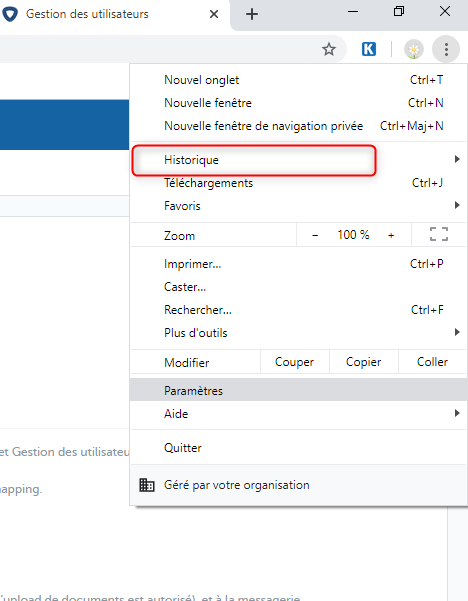468x601 pixels.
Task: Toggle fullscreen mode icon in Zoom row
Action: coord(439,234)
